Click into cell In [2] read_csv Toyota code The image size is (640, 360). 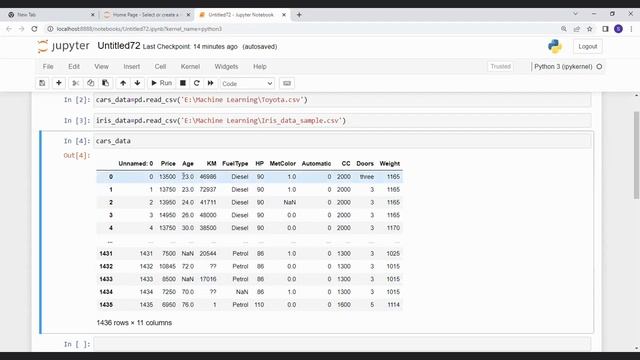coord(342,100)
